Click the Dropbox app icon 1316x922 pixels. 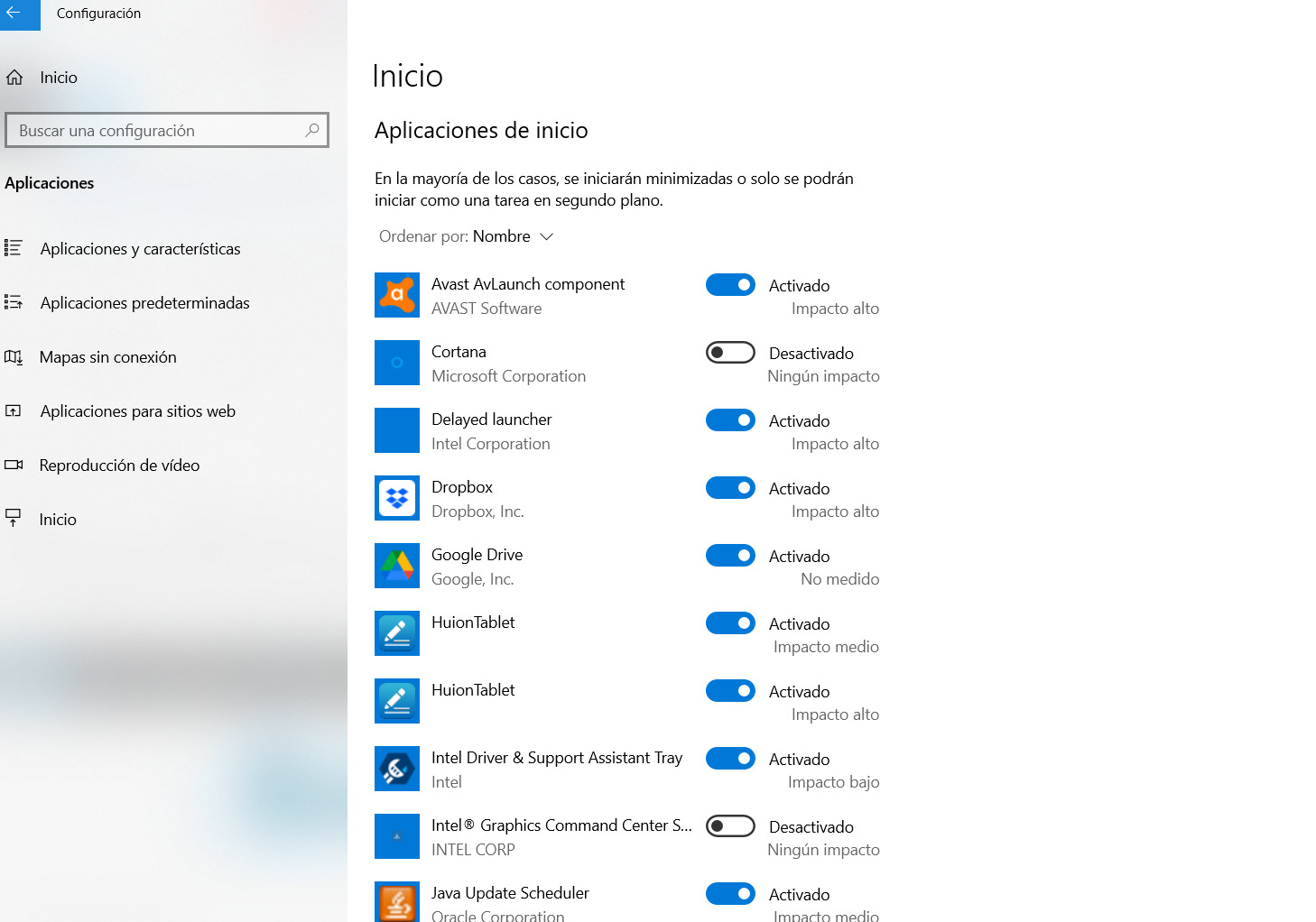click(397, 498)
